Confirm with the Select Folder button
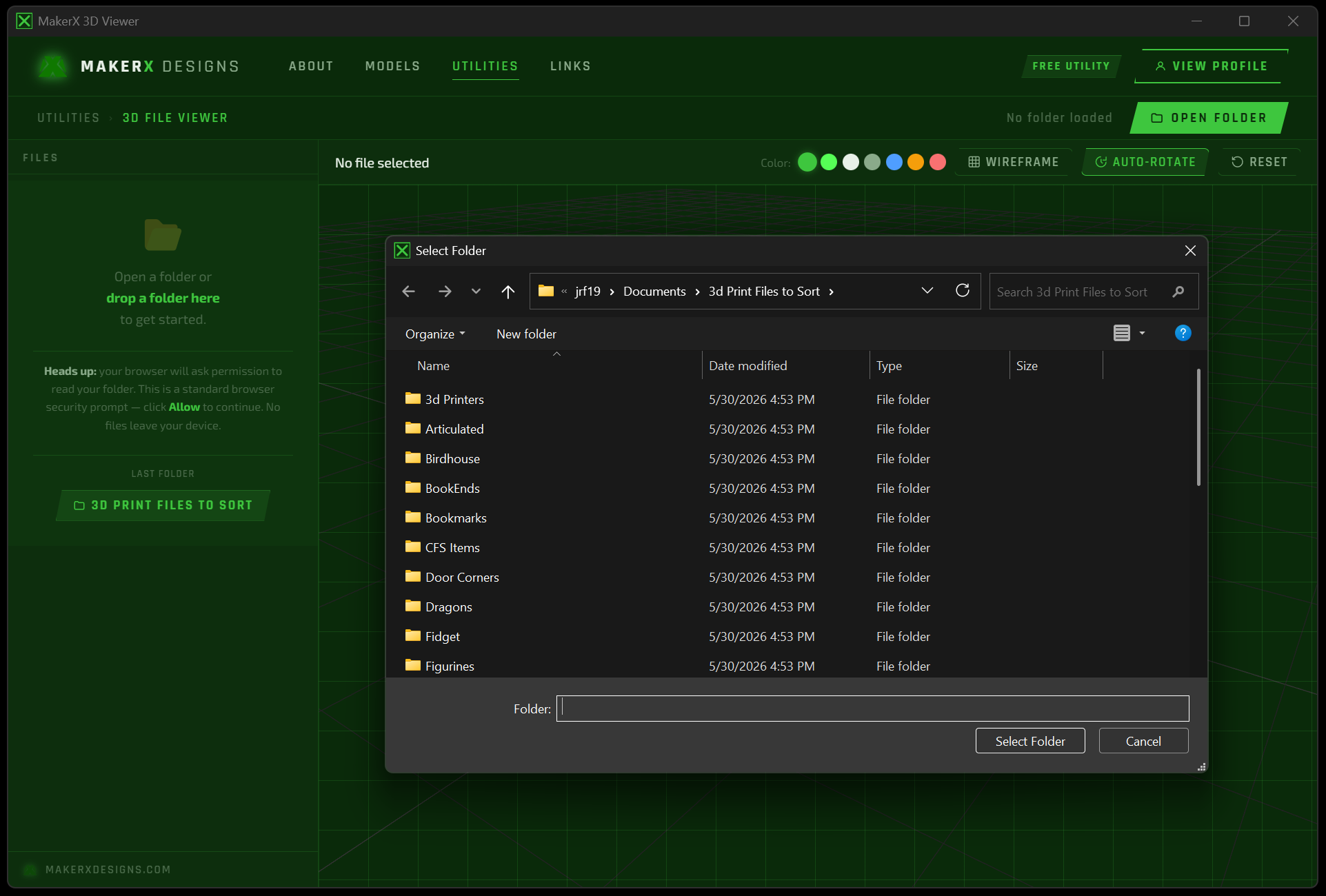Screen dimensions: 1326x896 (1030, 741)
